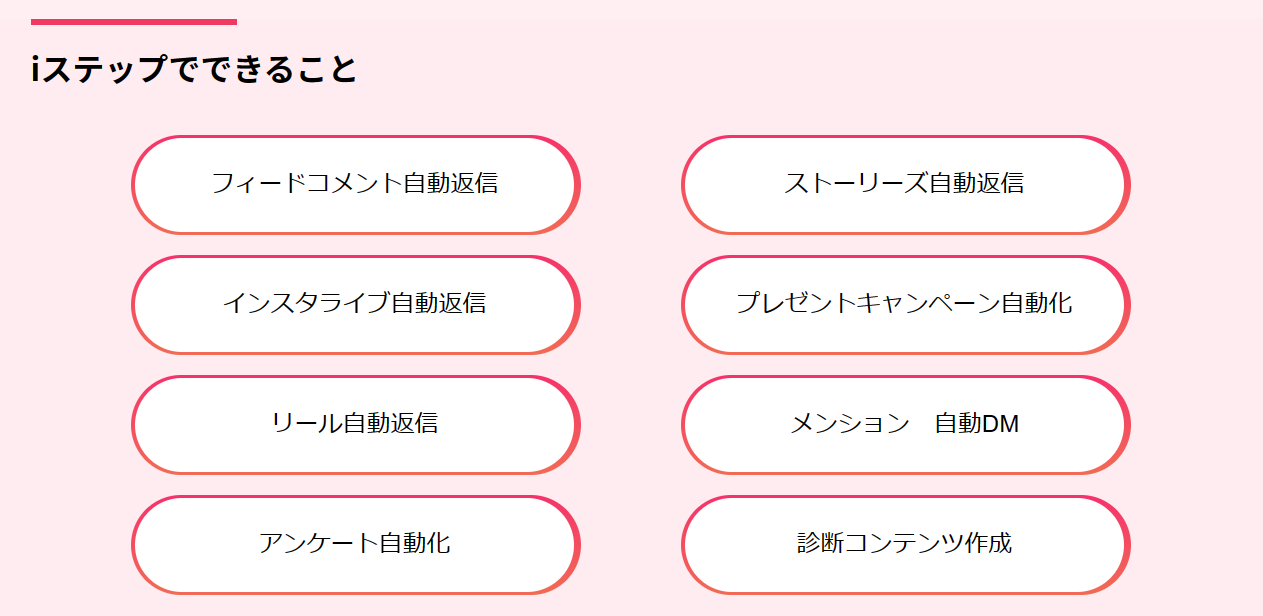Open Instagram Live auto-reply link
Viewport: 1263px width, 616px height.
tap(355, 304)
